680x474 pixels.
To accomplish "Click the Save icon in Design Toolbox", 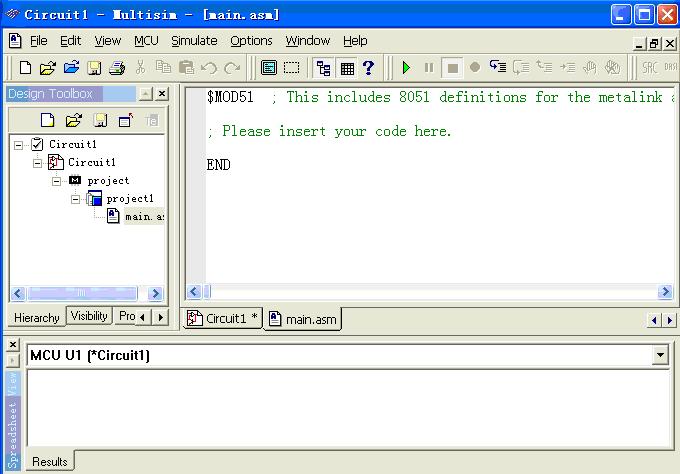I will pyautogui.click(x=100, y=121).
